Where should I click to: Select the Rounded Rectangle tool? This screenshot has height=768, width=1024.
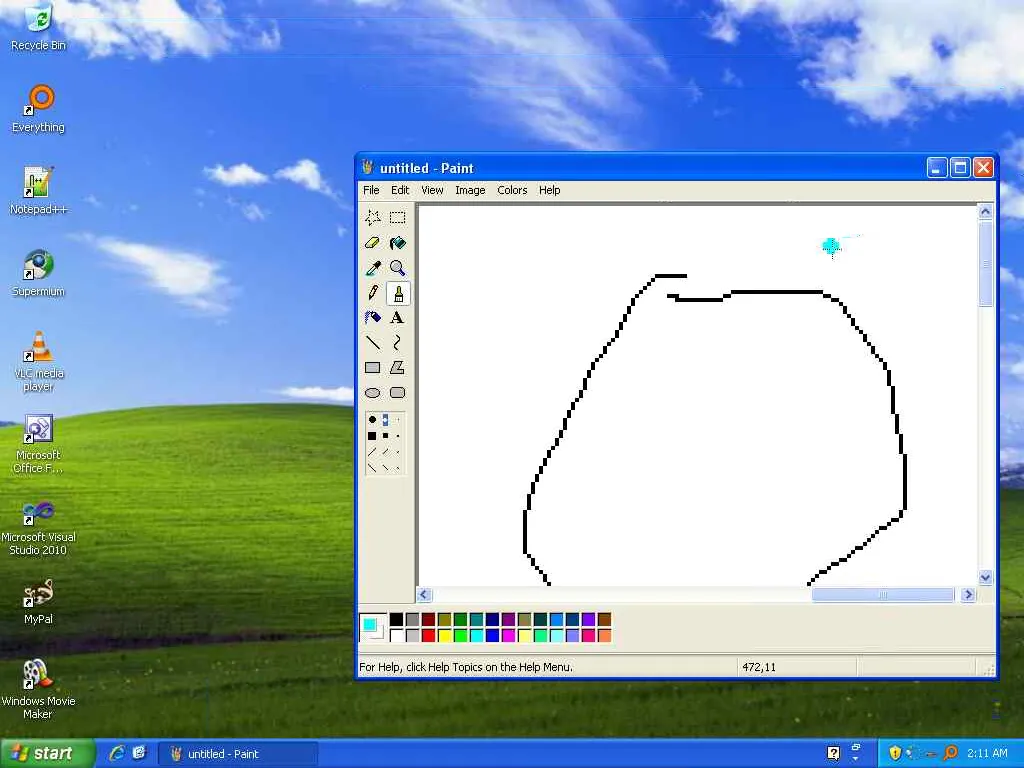pyautogui.click(x=398, y=392)
